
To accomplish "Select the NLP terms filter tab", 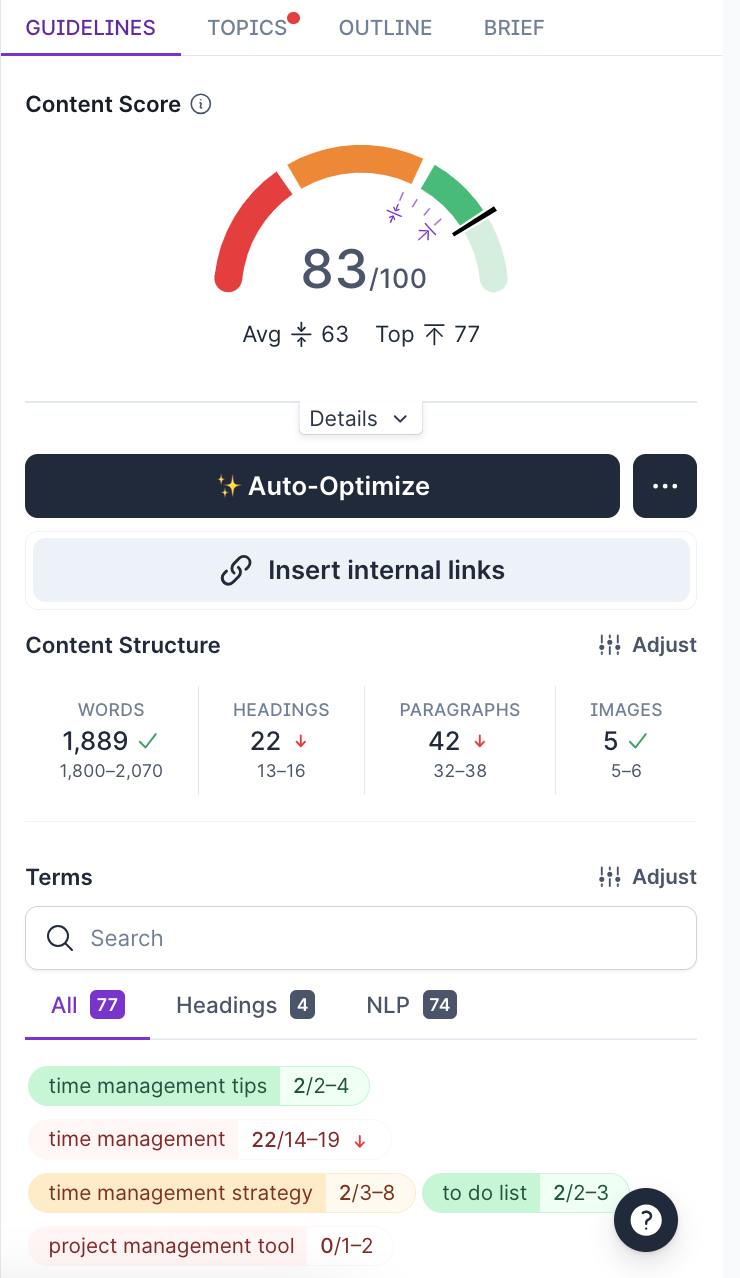I will tap(412, 1005).
